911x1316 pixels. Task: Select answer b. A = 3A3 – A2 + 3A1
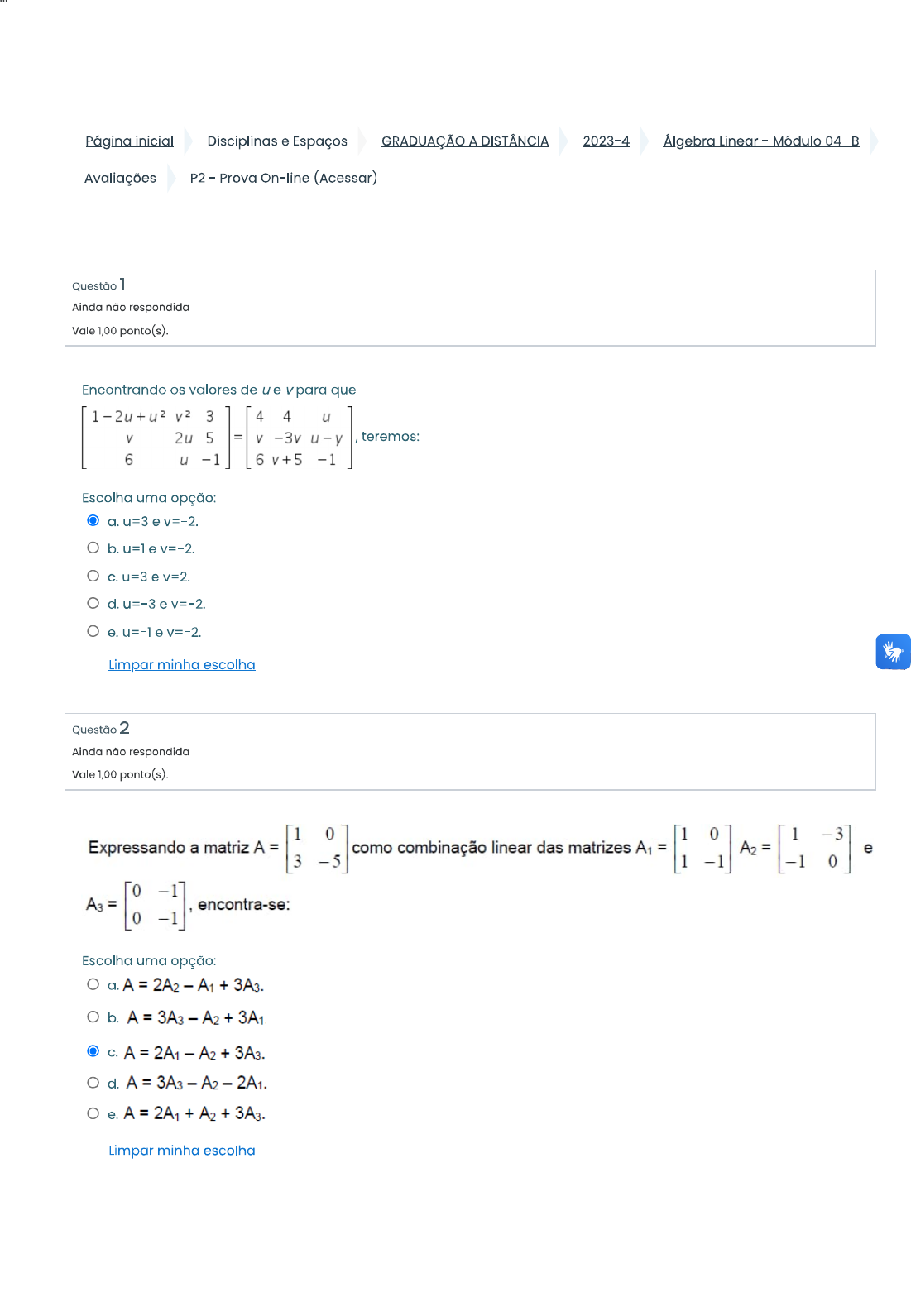[93, 1017]
